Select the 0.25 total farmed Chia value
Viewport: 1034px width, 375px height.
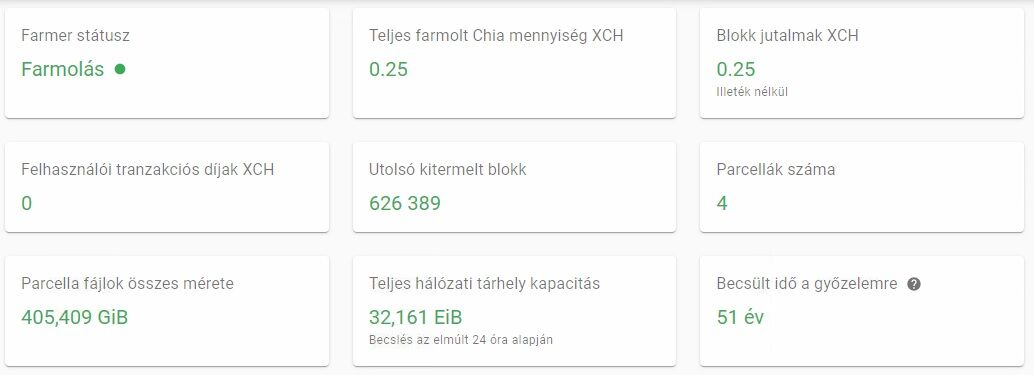388,69
